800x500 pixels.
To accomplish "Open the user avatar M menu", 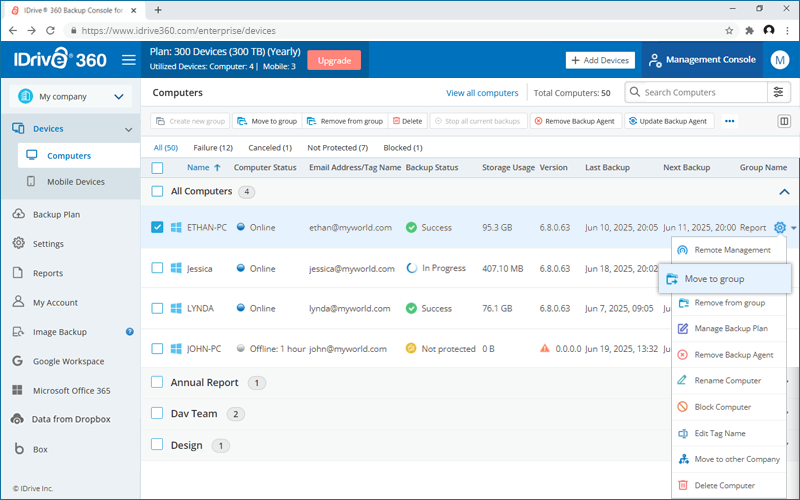I will pyautogui.click(x=780, y=60).
